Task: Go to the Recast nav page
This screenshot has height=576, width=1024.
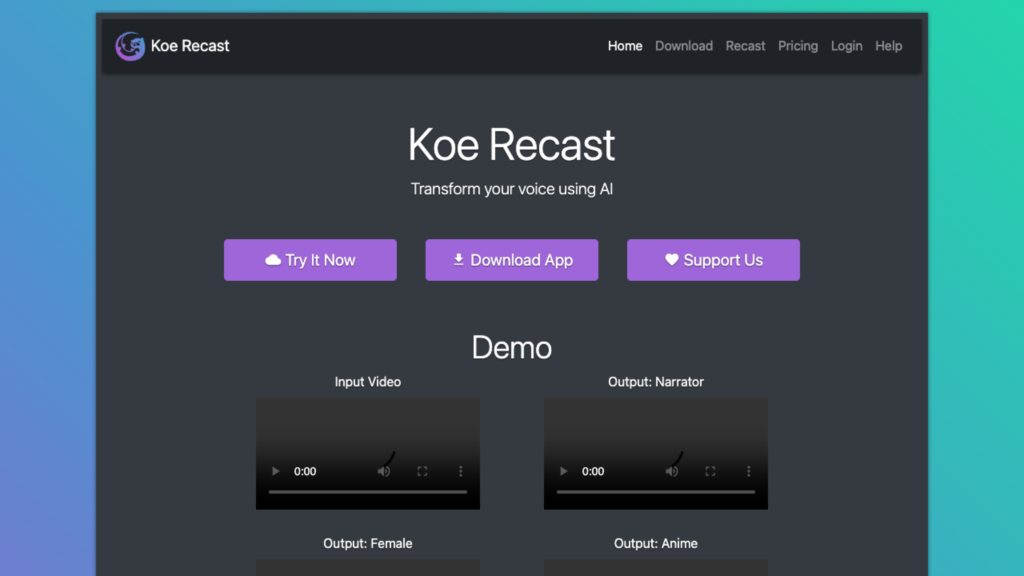Action: tap(745, 46)
